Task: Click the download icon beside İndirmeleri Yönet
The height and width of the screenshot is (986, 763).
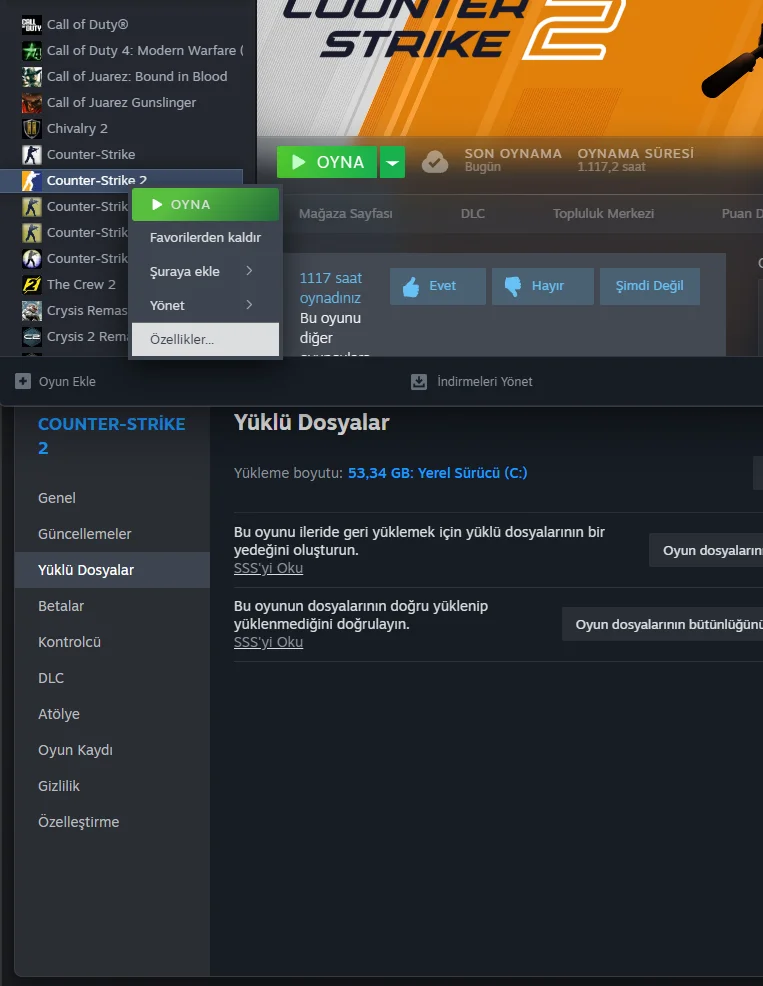Action: pyautogui.click(x=419, y=382)
